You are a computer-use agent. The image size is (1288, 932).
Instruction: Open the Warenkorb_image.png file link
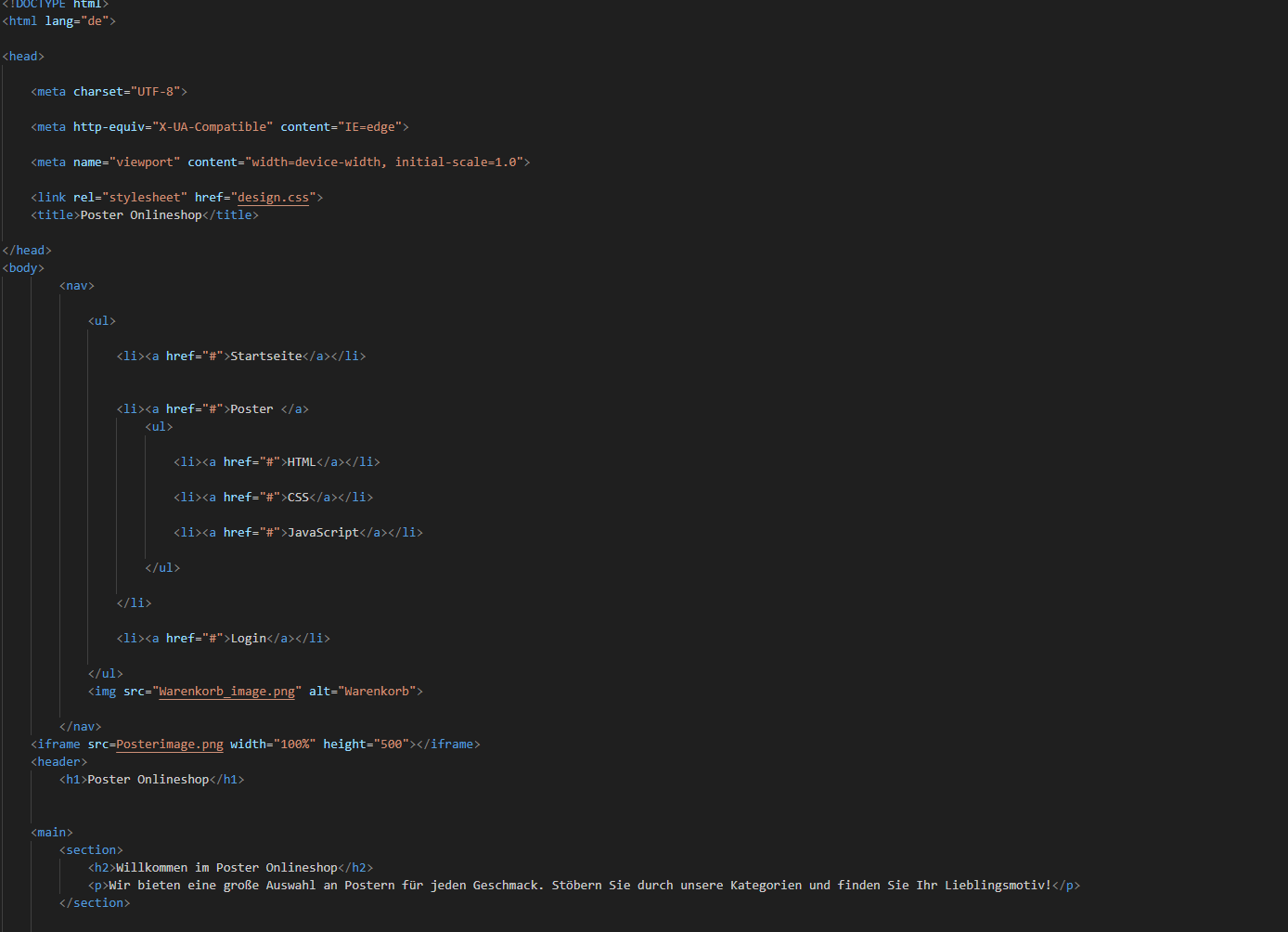[x=226, y=691]
